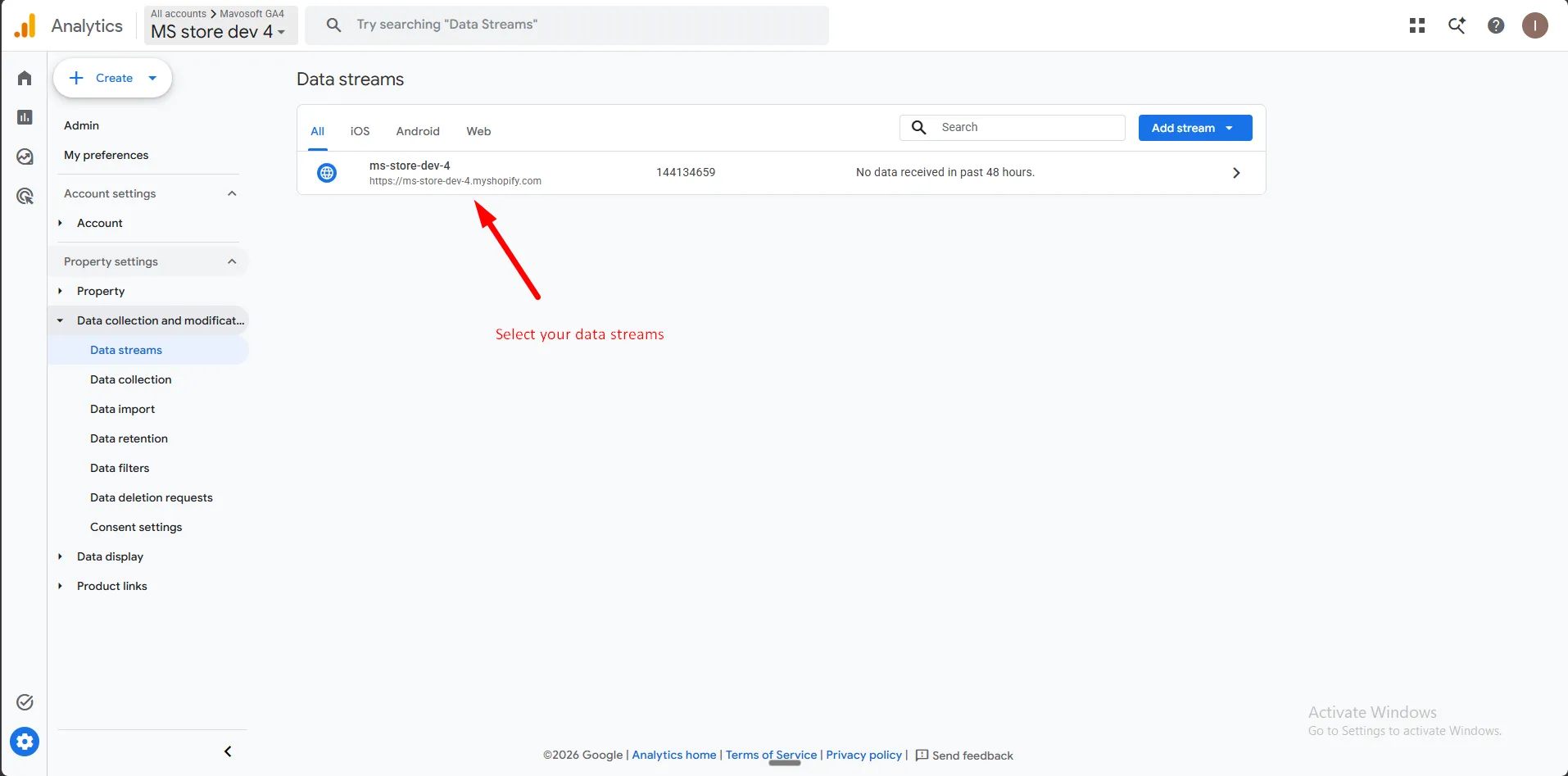Open the Explore icon in left rail

point(25,157)
